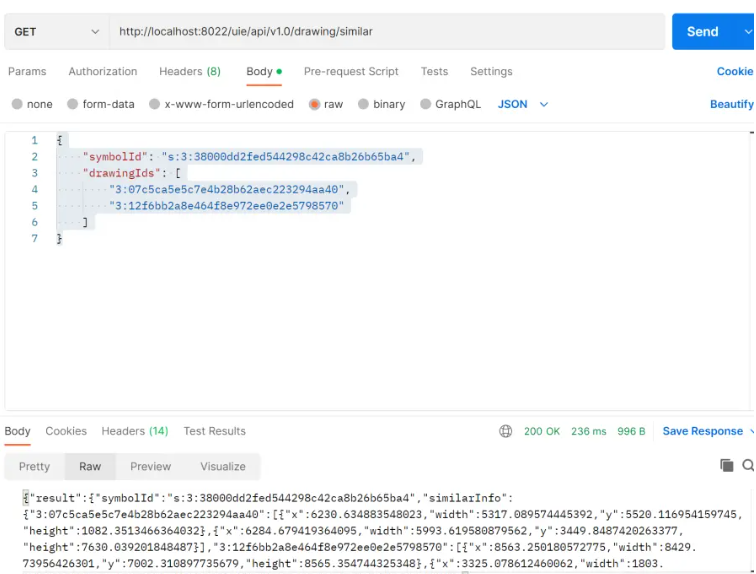Select the GraphQL body radio
The width and height of the screenshot is (756, 574).
(x=425, y=104)
